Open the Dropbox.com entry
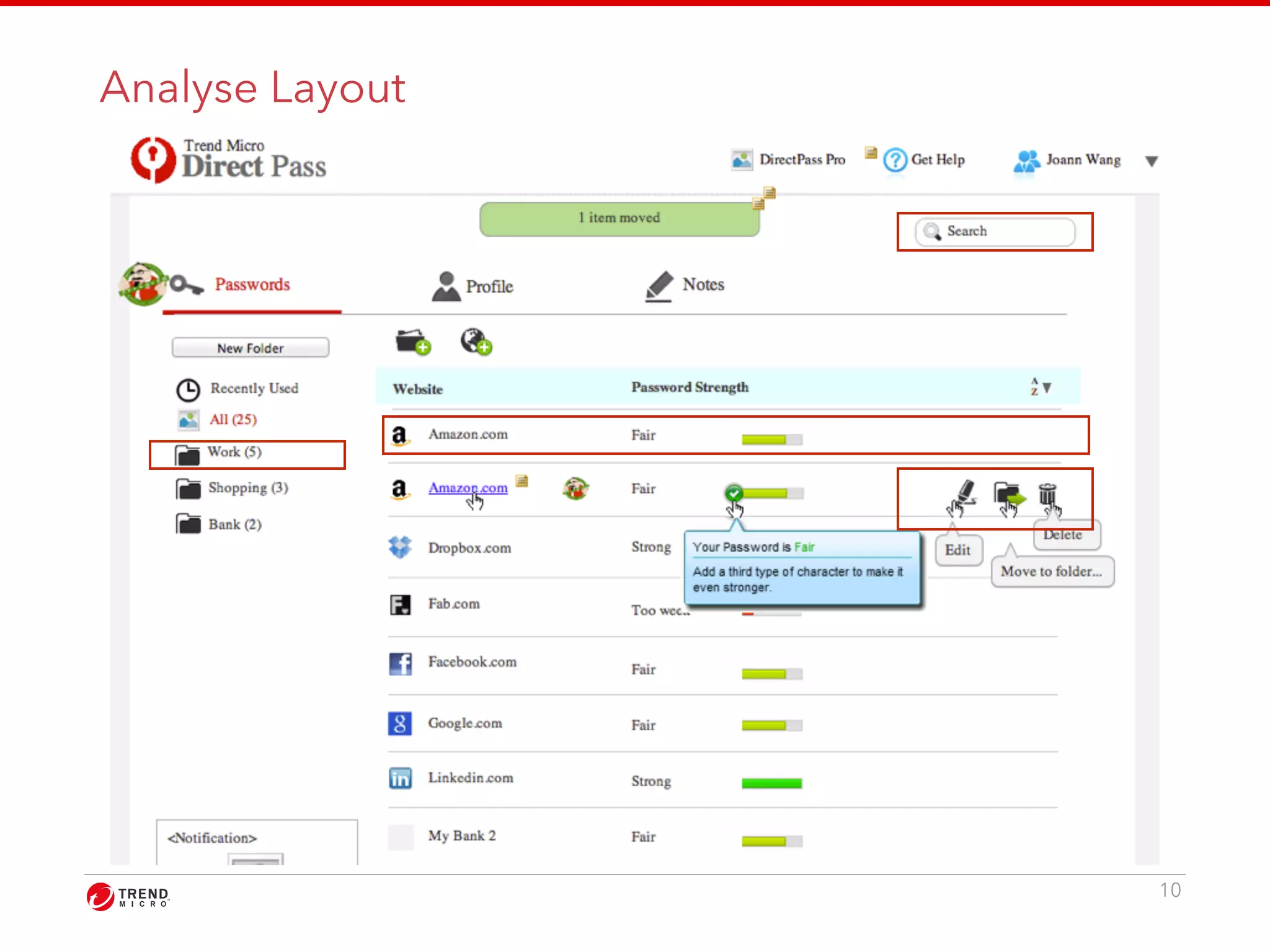This screenshot has height=952, width=1270. point(469,548)
